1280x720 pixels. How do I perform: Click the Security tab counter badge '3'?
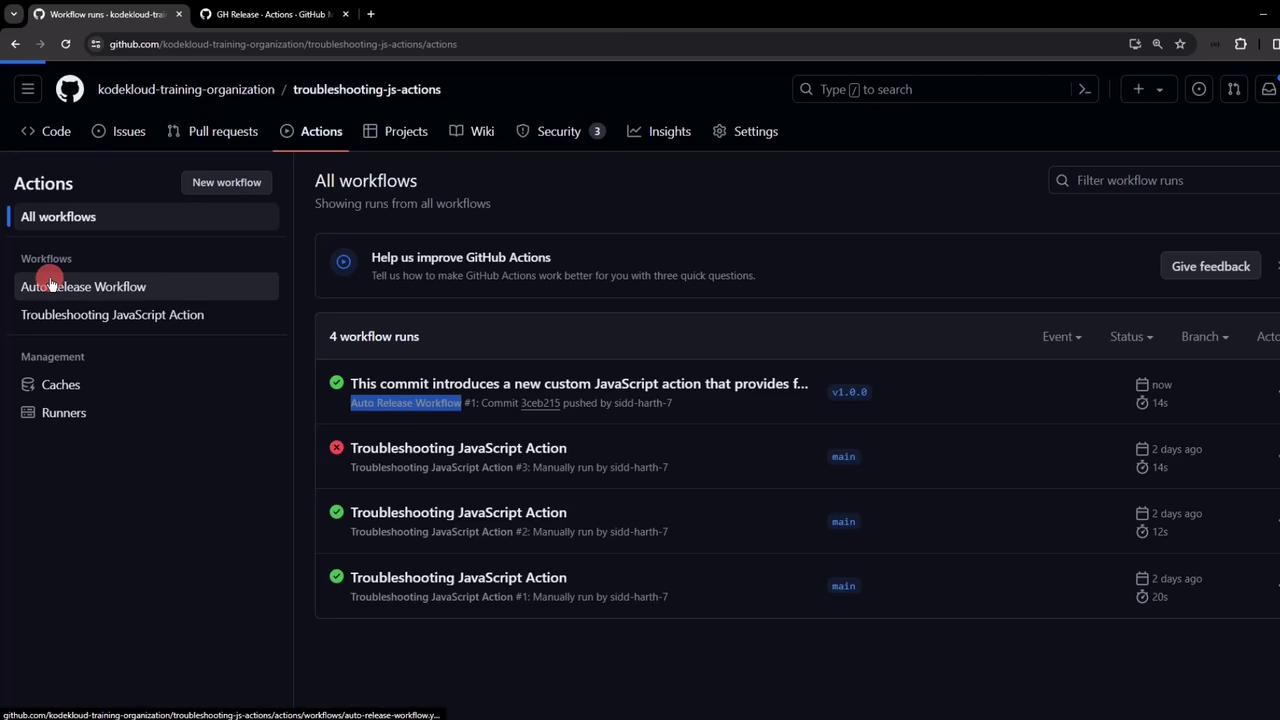pos(597,131)
